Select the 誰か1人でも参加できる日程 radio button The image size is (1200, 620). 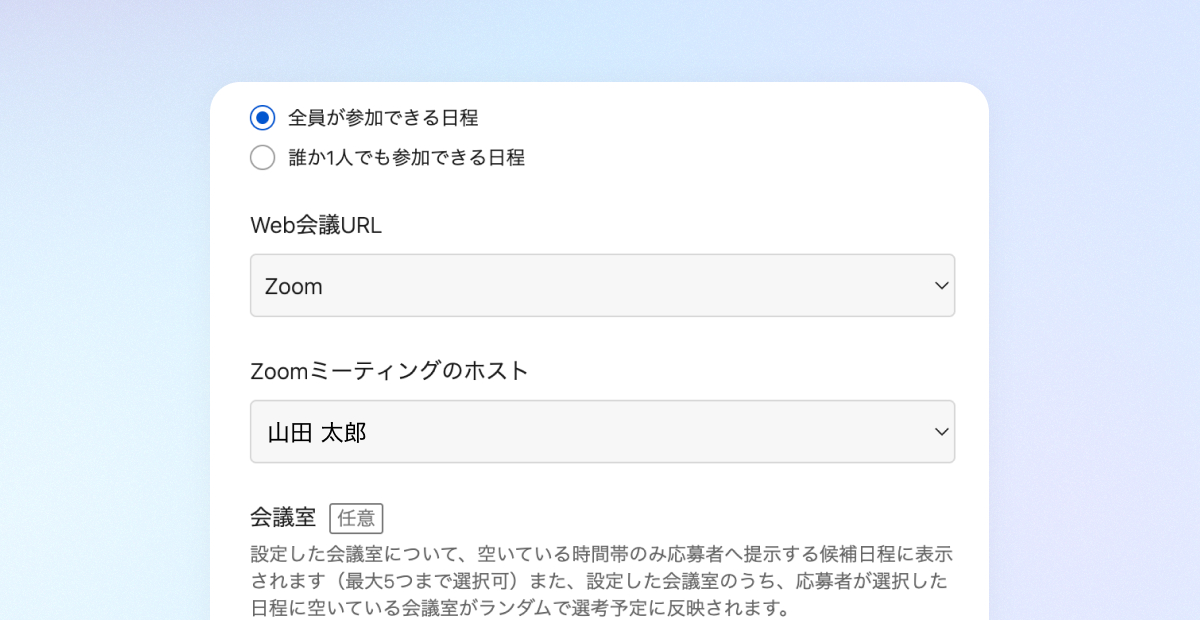click(262, 158)
